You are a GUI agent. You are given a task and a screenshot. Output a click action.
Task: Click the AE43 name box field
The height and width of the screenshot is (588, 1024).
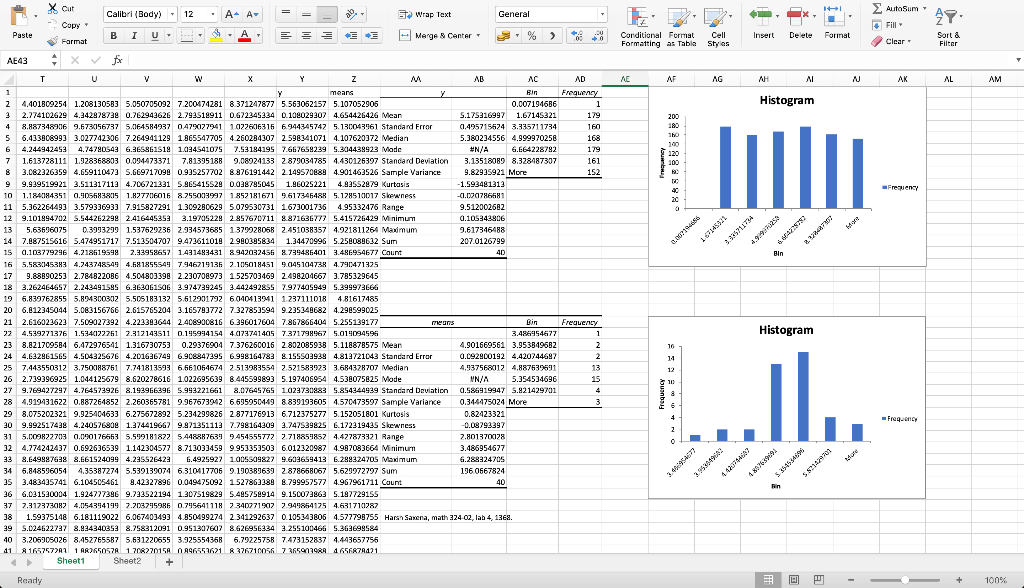[x=26, y=60]
